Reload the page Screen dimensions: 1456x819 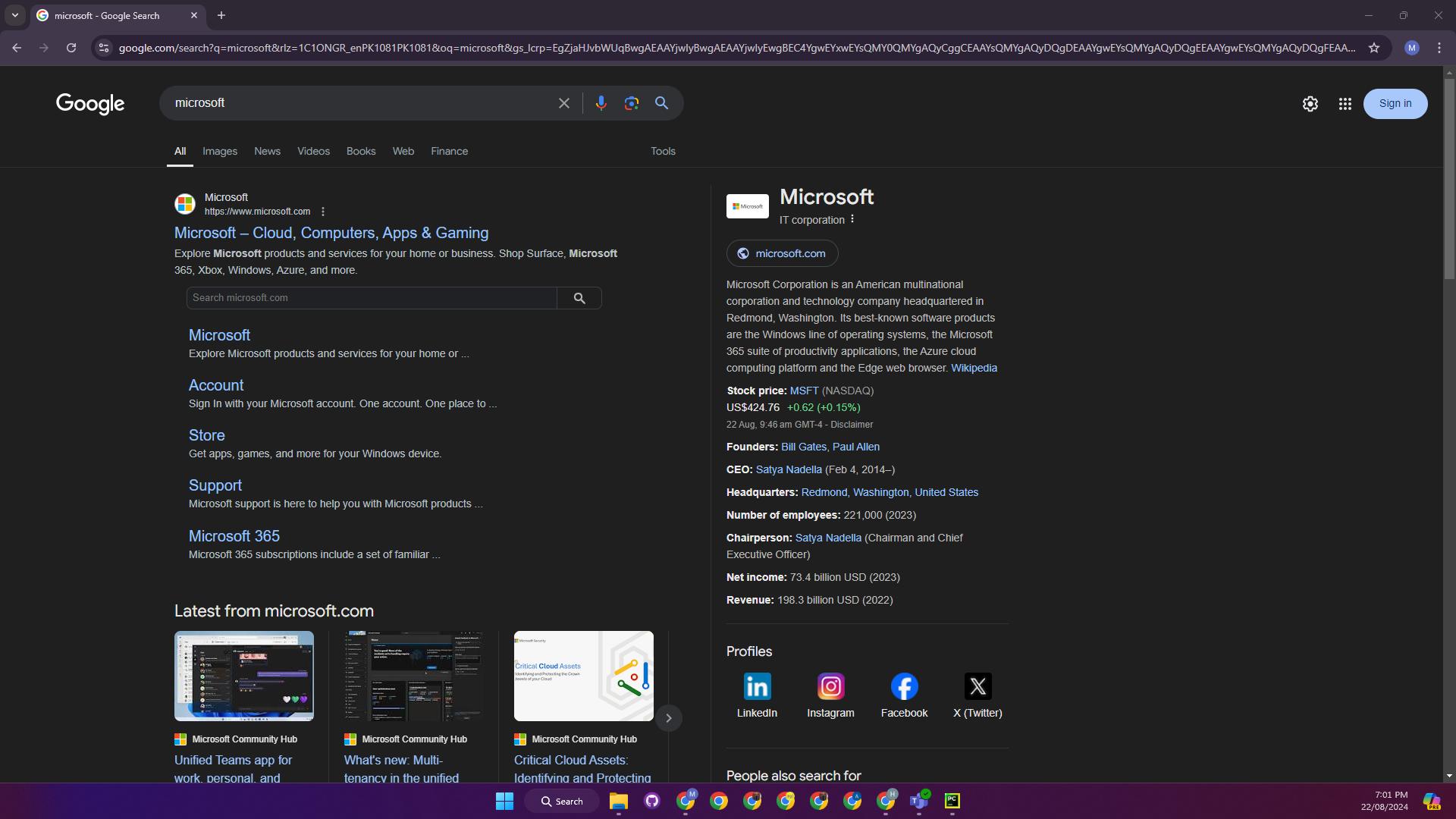click(x=71, y=48)
